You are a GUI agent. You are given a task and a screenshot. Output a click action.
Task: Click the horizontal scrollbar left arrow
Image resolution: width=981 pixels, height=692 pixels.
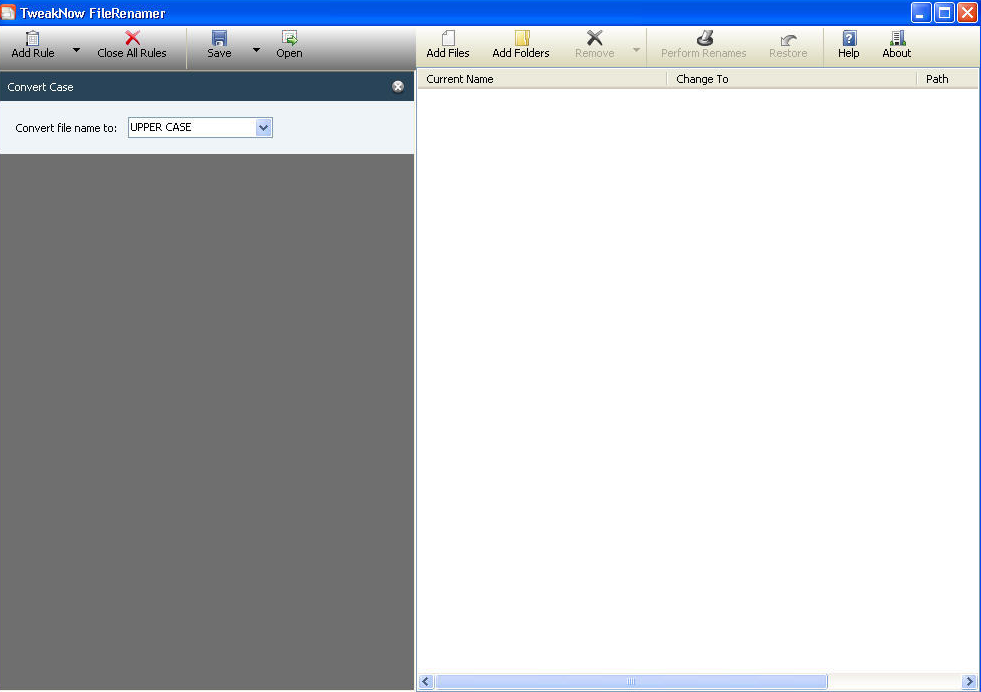pyautogui.click(x=426, y=681)
